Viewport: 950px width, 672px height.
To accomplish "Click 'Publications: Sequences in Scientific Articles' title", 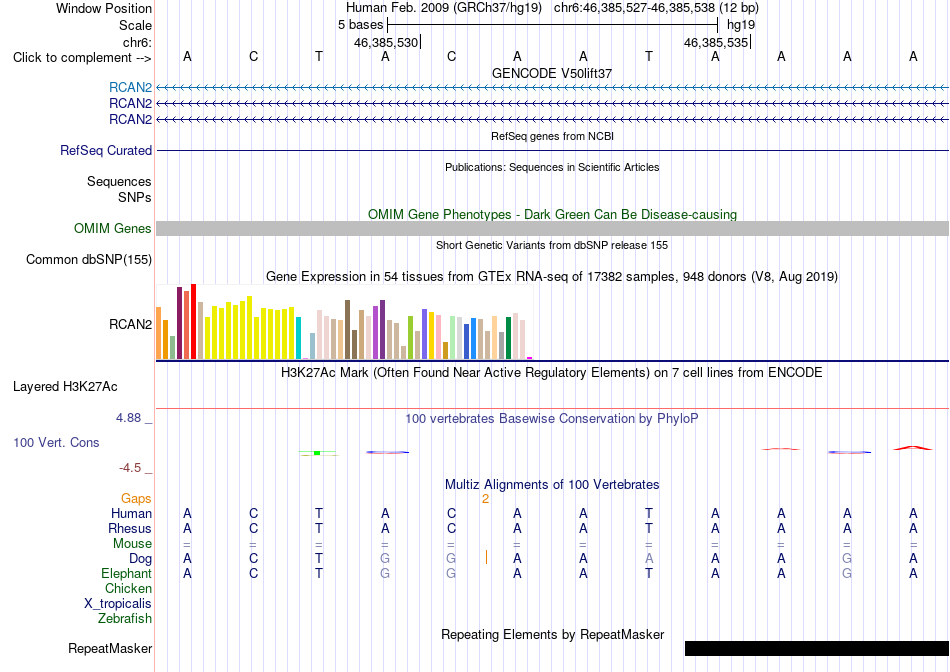I will coord(552,167).
